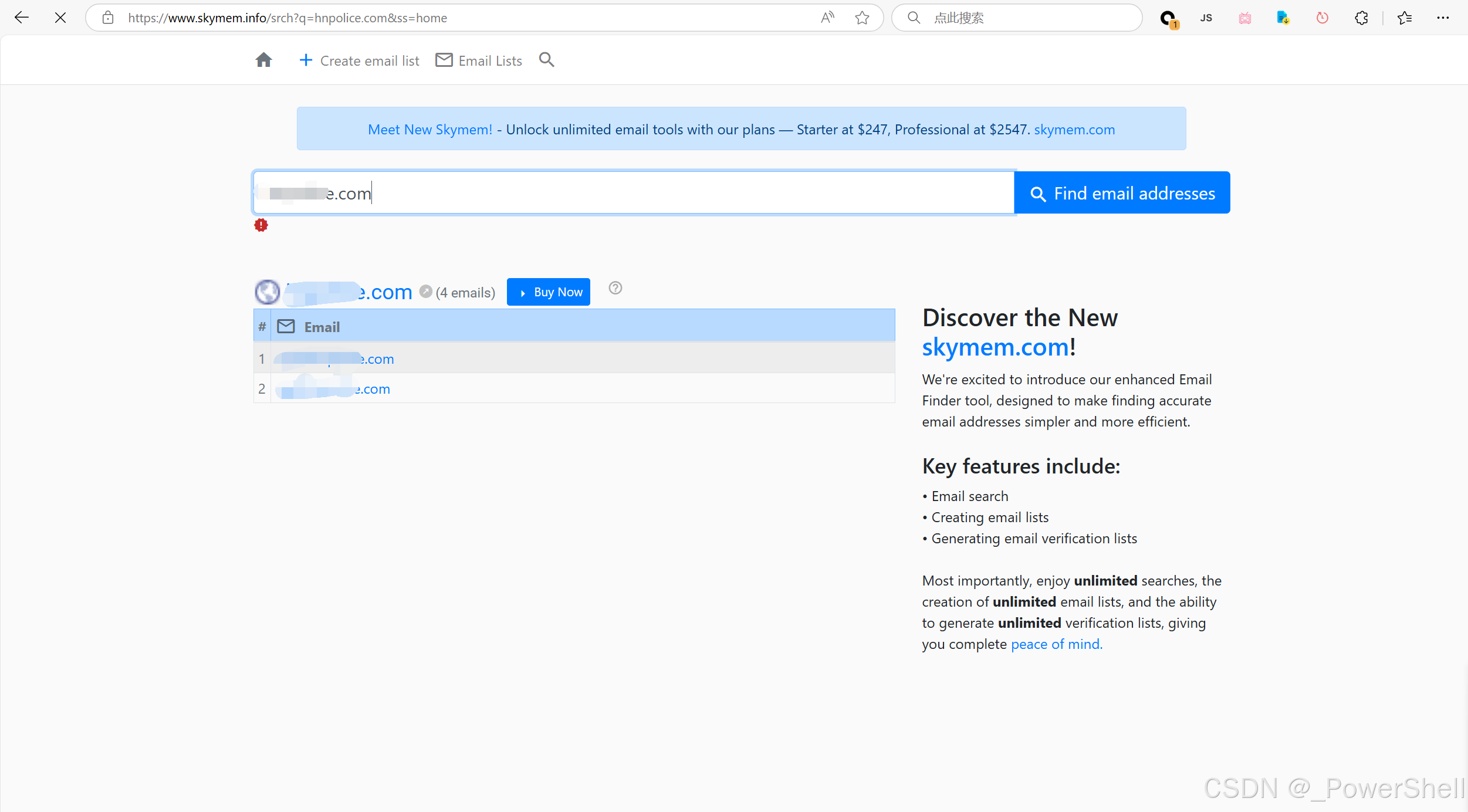
Task: Click the home icon in the navigation bar
Action: (263, 60)
